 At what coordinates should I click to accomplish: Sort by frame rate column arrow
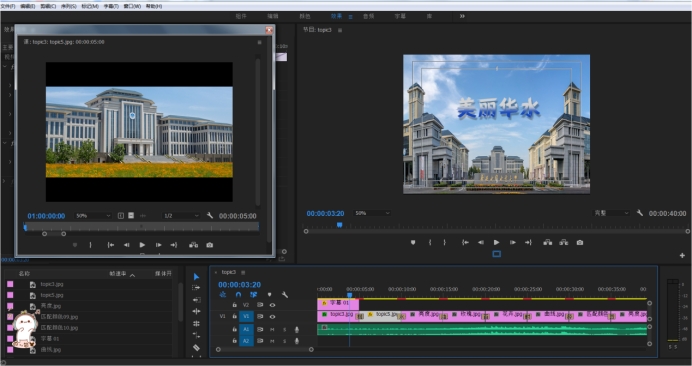click(132, 275)
